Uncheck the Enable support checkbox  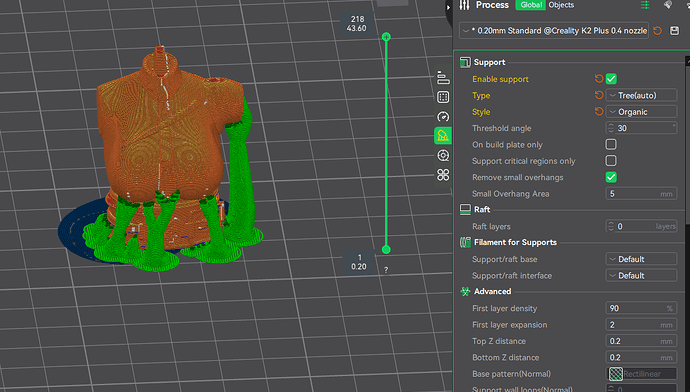click(611, 79)
